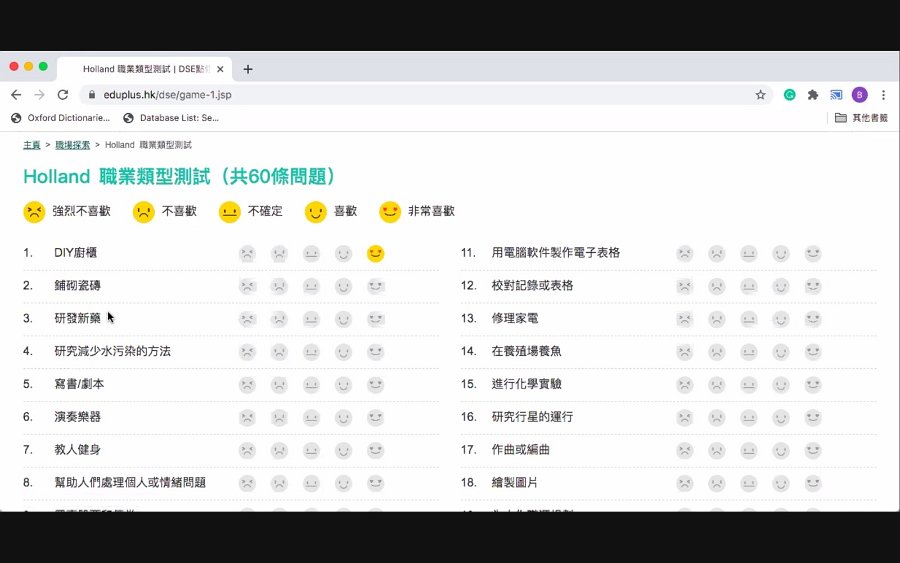The height and width of the screenshot is (563, 900).
Task: Bookmark this page with the star icon
Action: [x=760, y=95]
